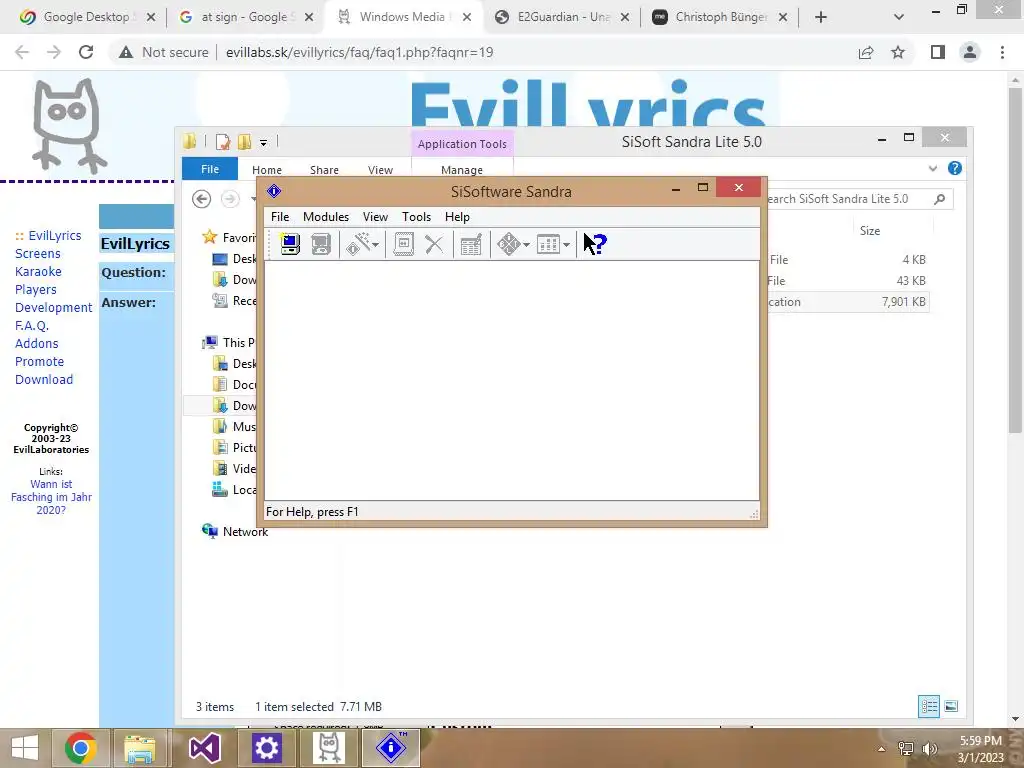Click the SiSoftware Sandra title bar diamond icon
Viewport: 1024px width, 768px height.
click(274, 191)
